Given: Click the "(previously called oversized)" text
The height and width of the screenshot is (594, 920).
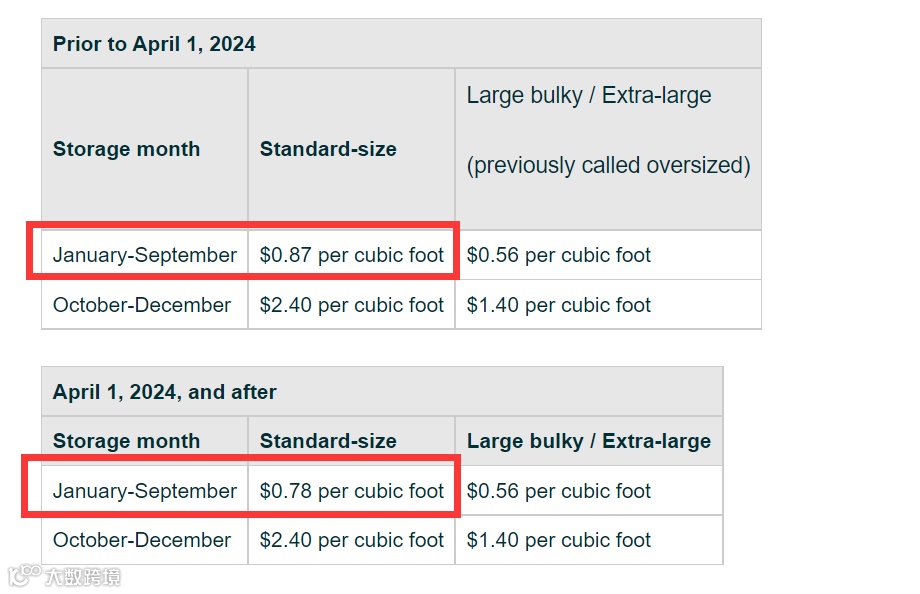Looking at the screenshot, I should pyautogui.click(x=608, y=165).
